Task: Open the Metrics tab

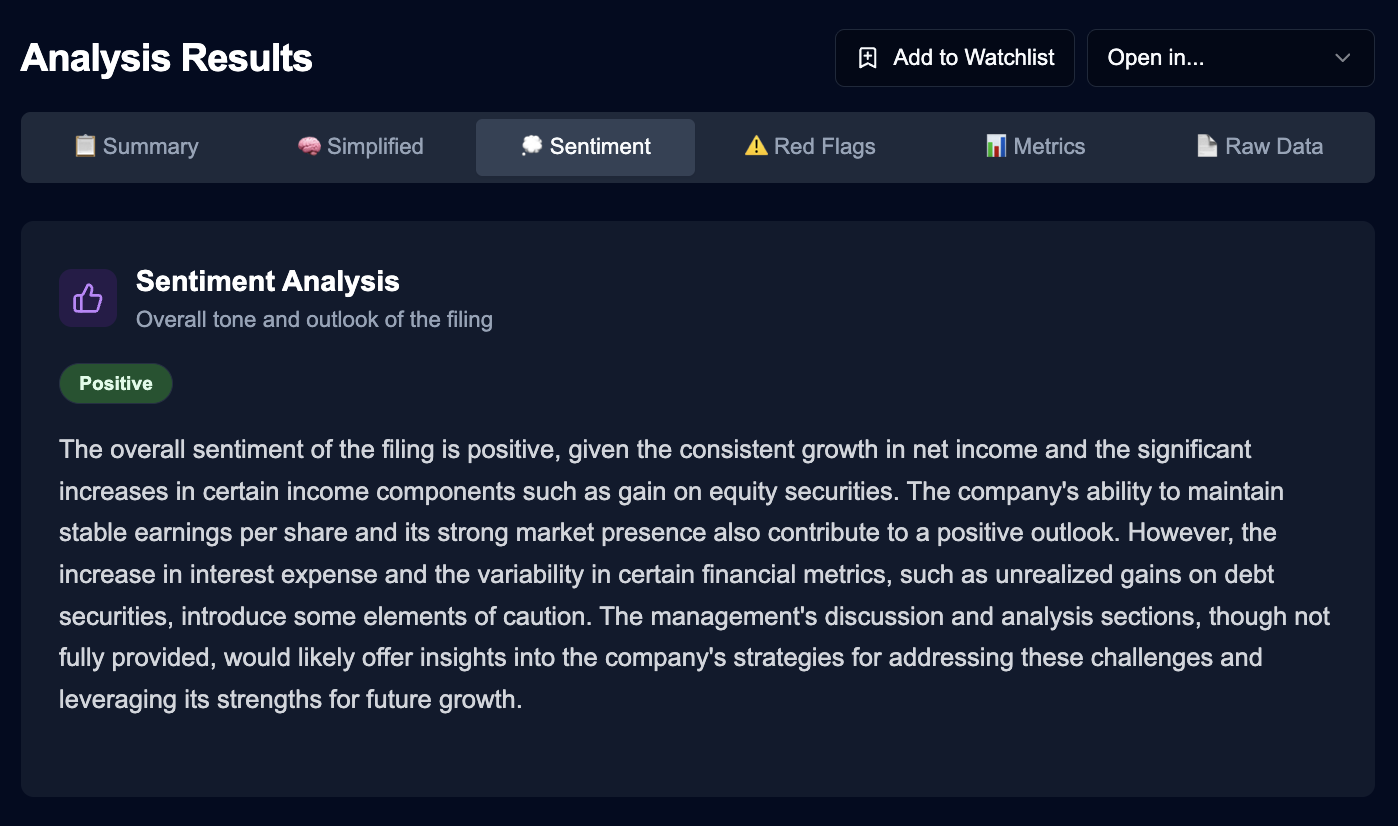Action: (1036, 146)
